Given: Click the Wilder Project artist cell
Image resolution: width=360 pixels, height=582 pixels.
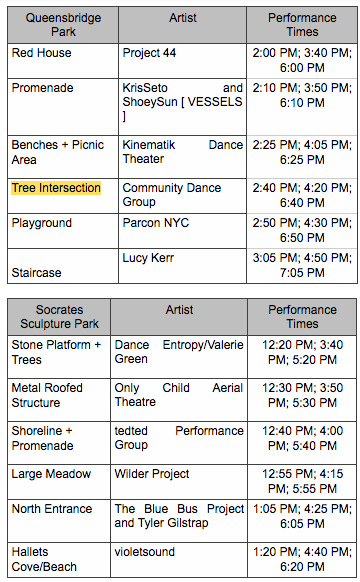Looking at the screenshot, I should (x=179, y=482).
